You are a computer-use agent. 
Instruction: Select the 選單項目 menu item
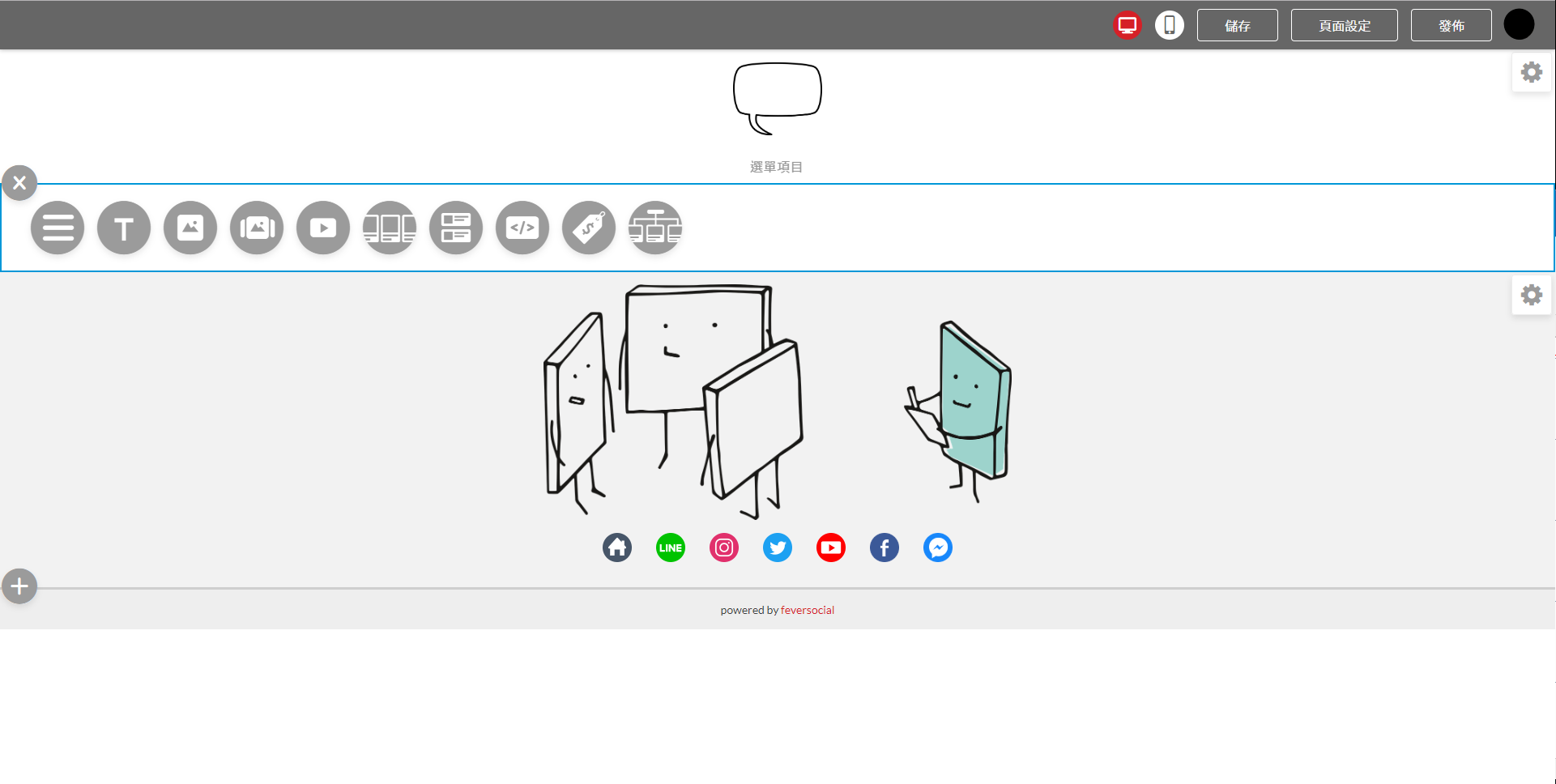[776, 167]
